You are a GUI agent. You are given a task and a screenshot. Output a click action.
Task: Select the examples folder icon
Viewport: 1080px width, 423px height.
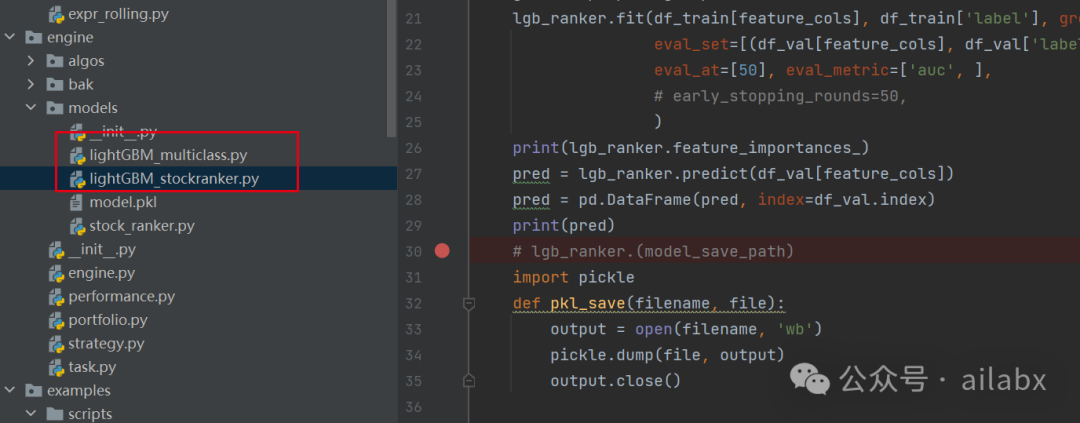33,391
